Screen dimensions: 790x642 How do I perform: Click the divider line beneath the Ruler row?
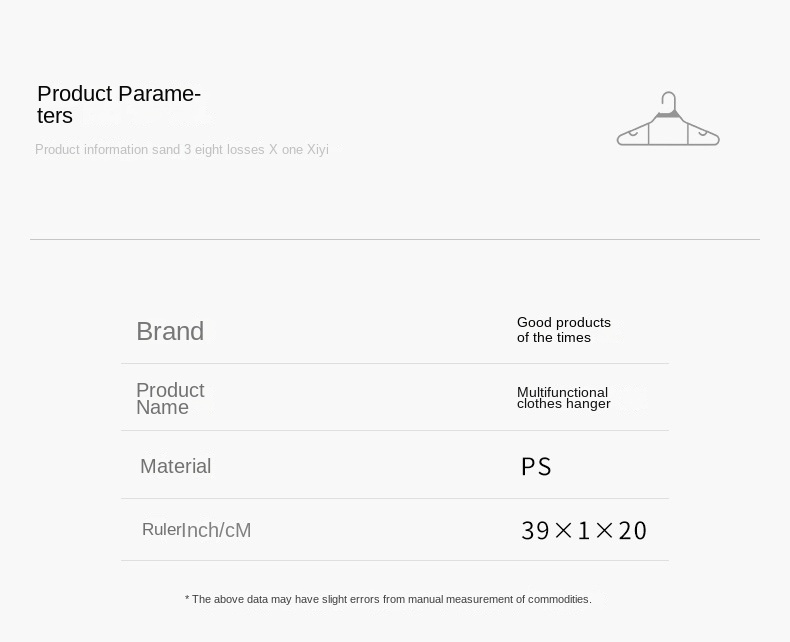pos(394,560)
